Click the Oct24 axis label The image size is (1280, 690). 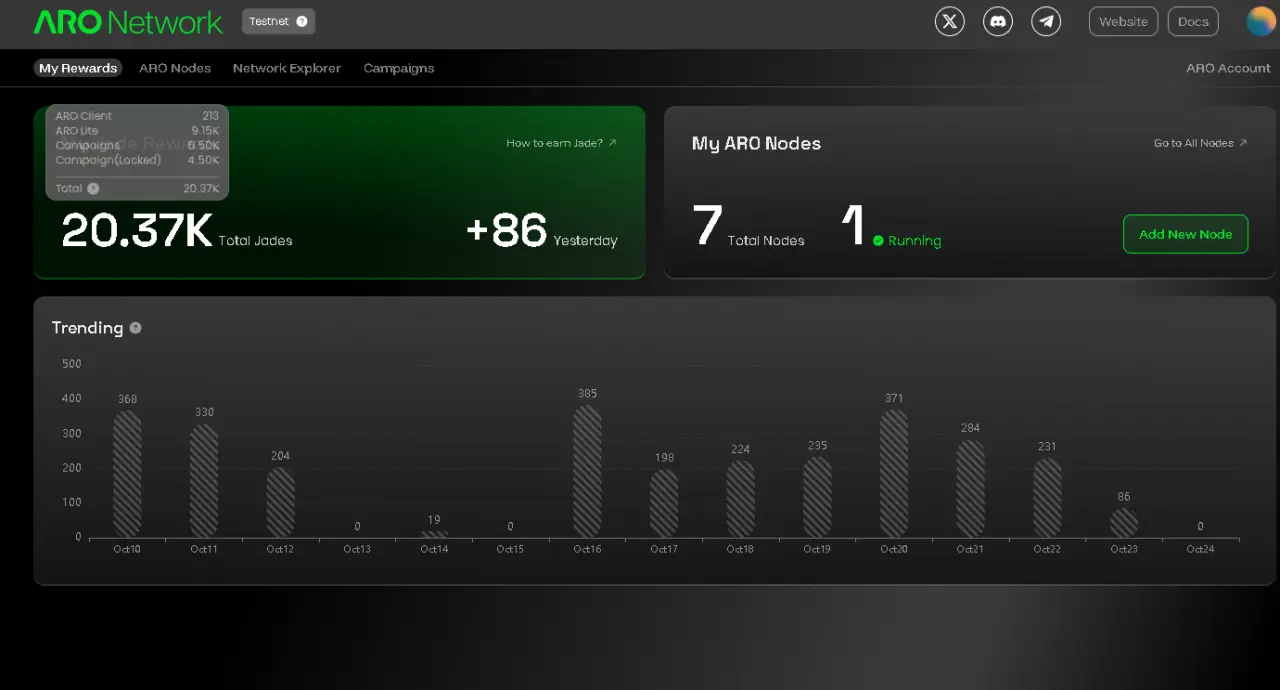point(1200,549)
